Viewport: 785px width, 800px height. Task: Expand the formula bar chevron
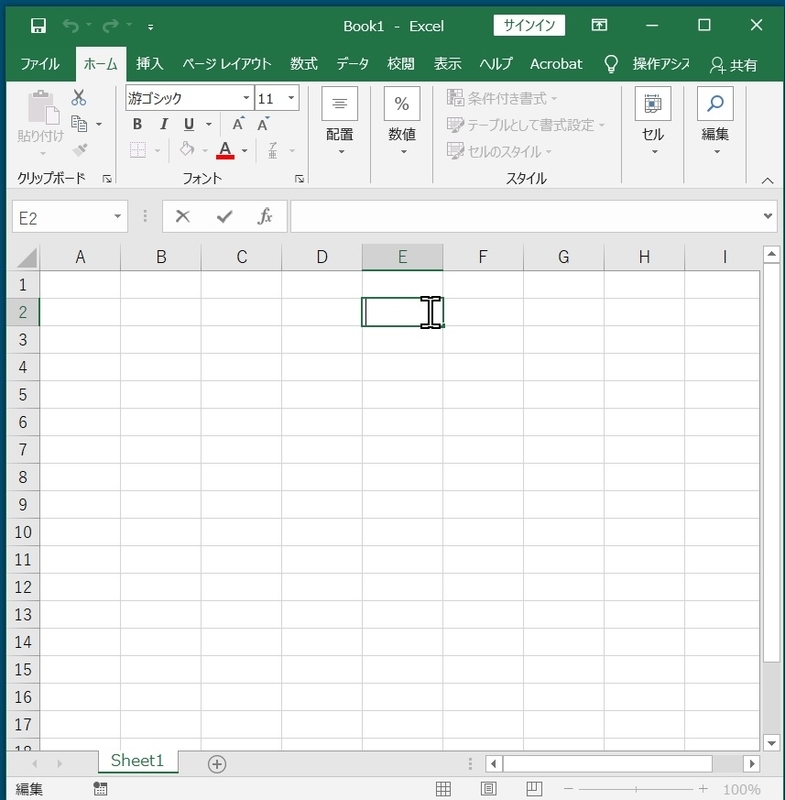pos(768,216)
